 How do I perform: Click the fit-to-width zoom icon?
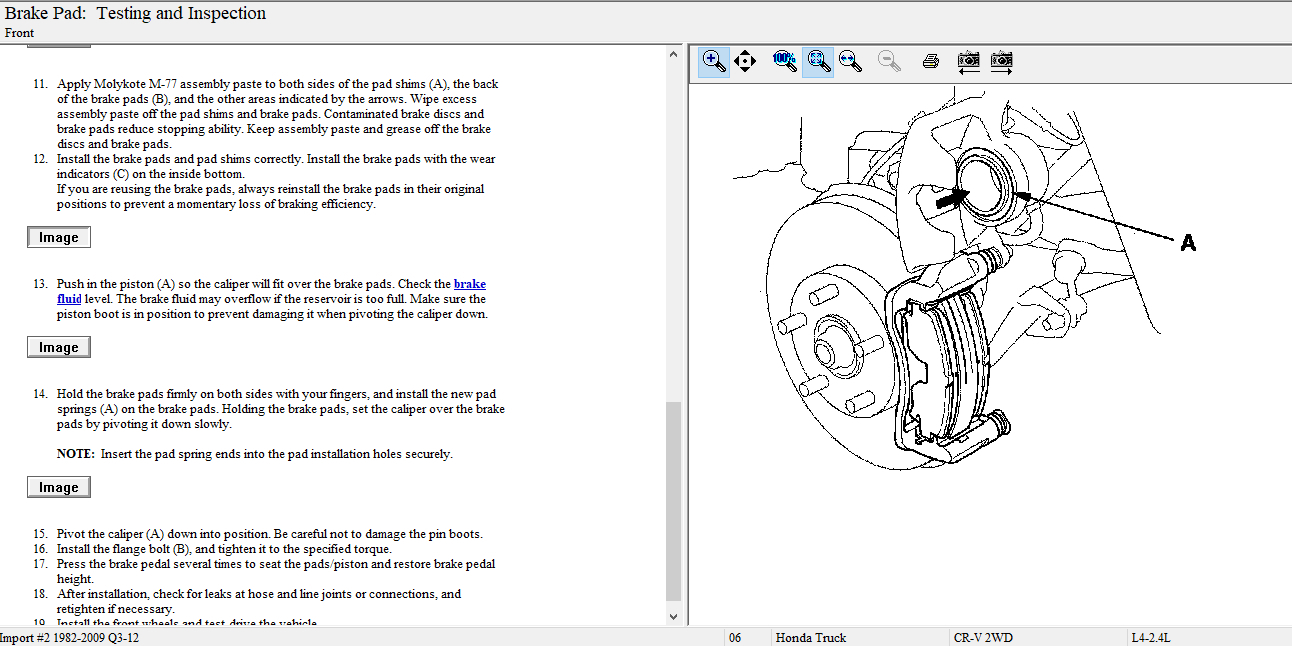pos(850,61)
